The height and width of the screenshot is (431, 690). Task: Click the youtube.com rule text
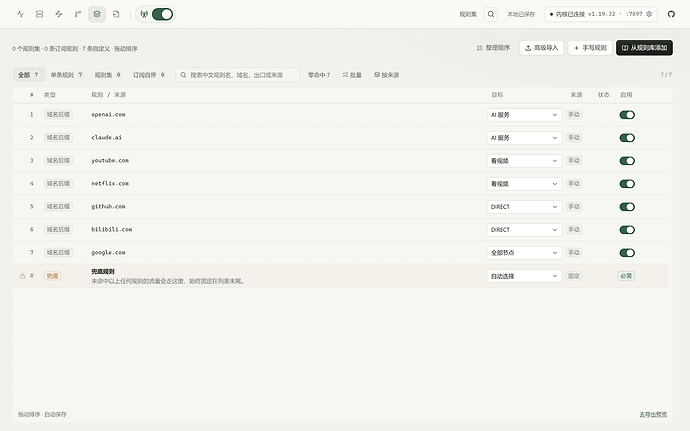tap(110, 160)
